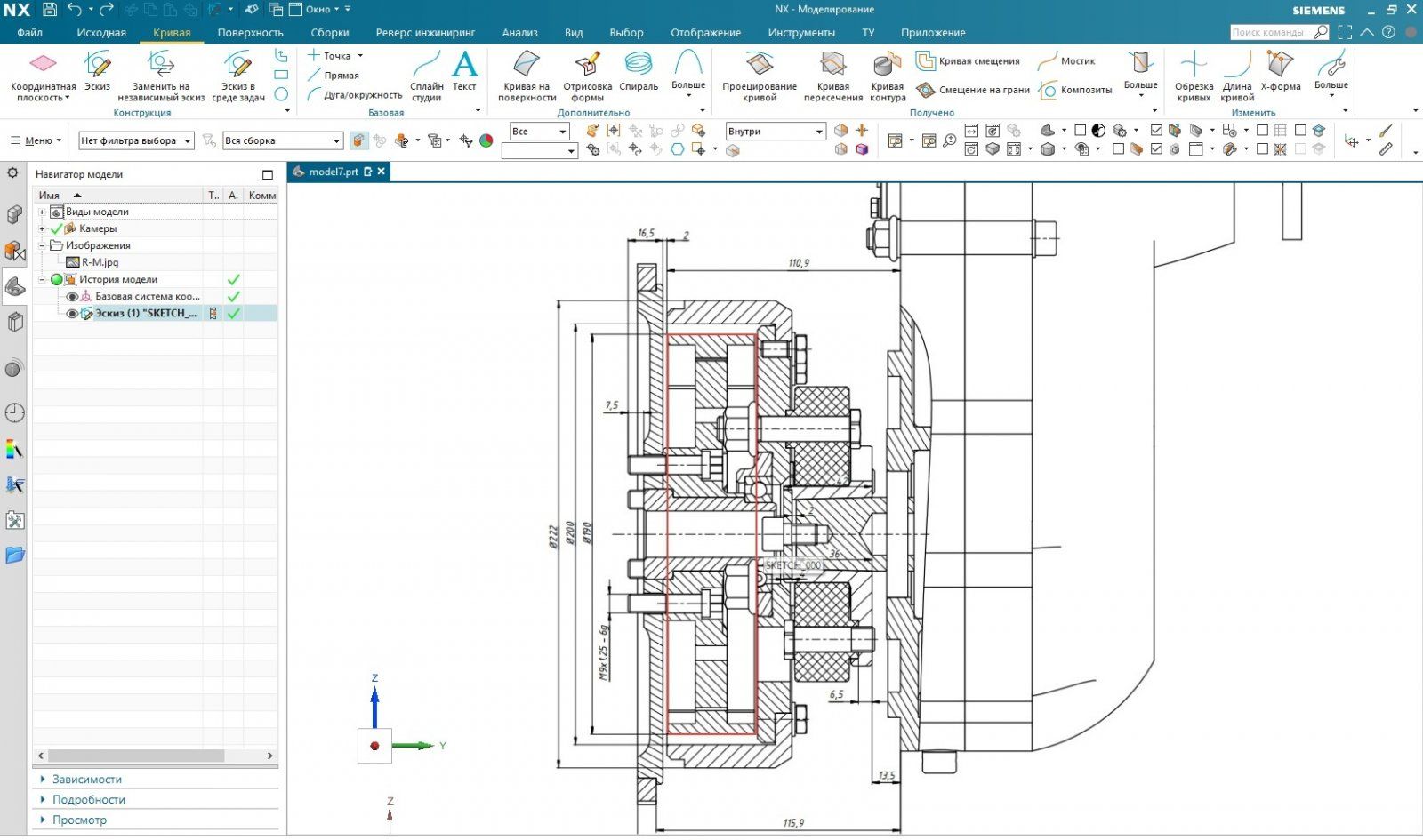Hide the Эскиз (1) SKETCH item
1423x840 pixels.
[73, 314]
